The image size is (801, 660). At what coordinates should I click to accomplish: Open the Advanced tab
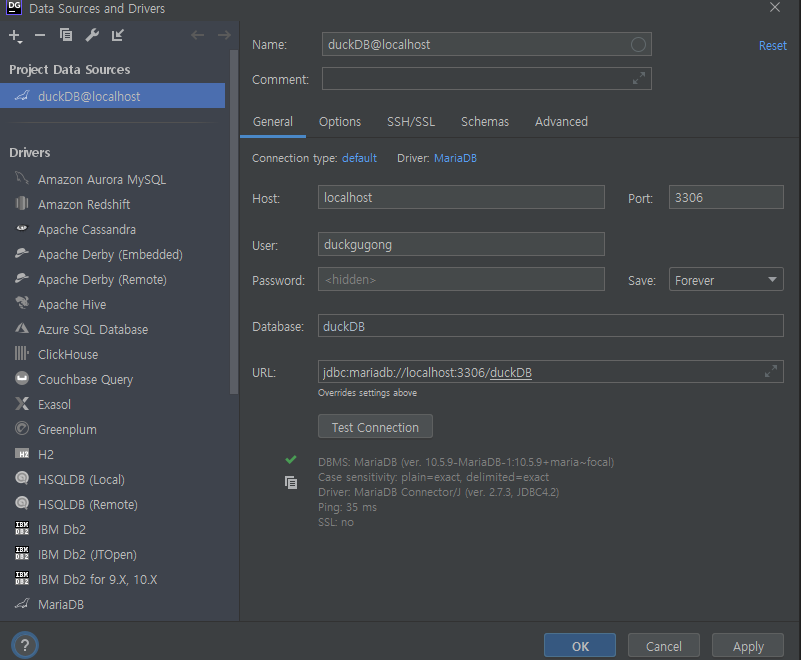[561, 122]
